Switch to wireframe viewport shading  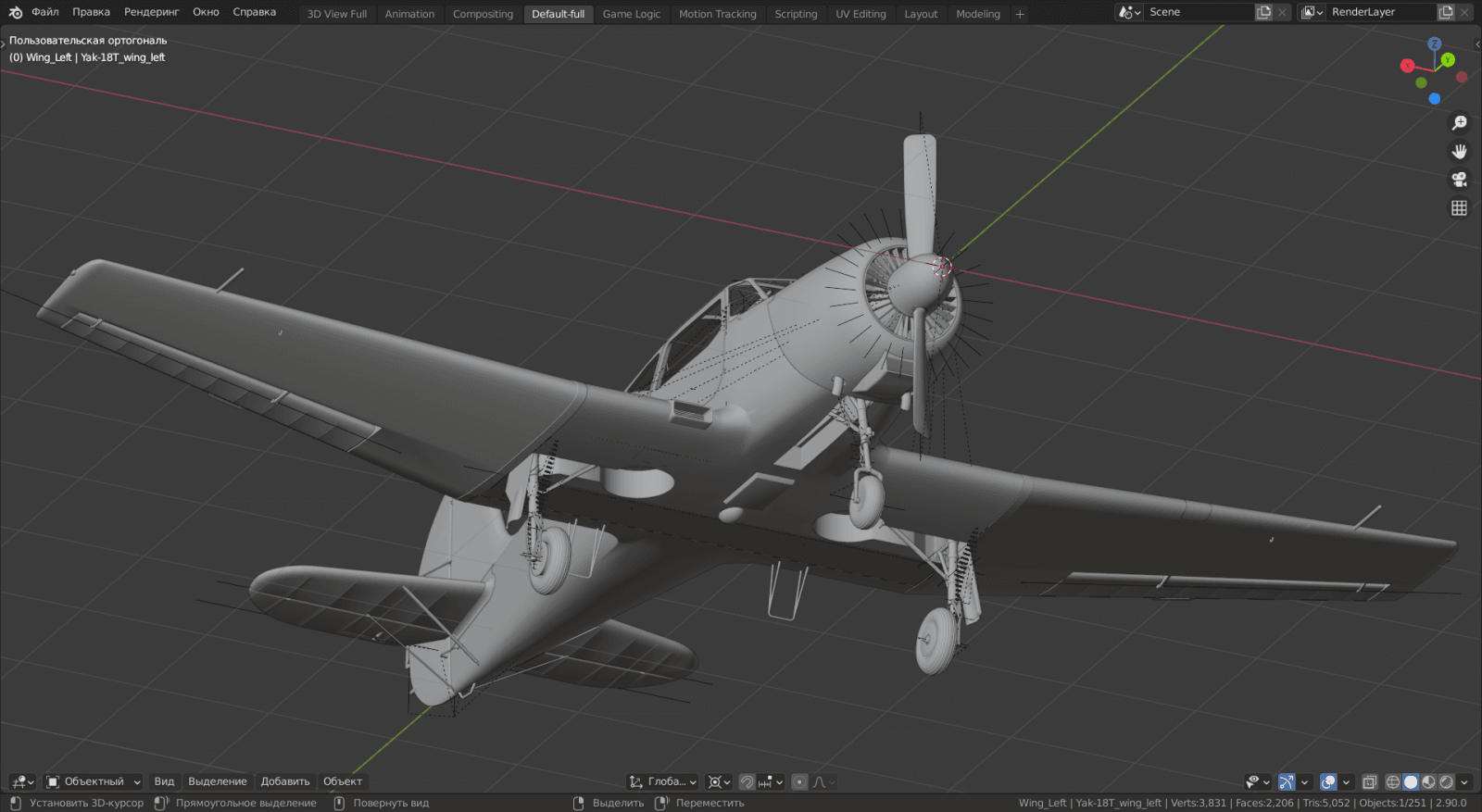(x=1392, y=782)
